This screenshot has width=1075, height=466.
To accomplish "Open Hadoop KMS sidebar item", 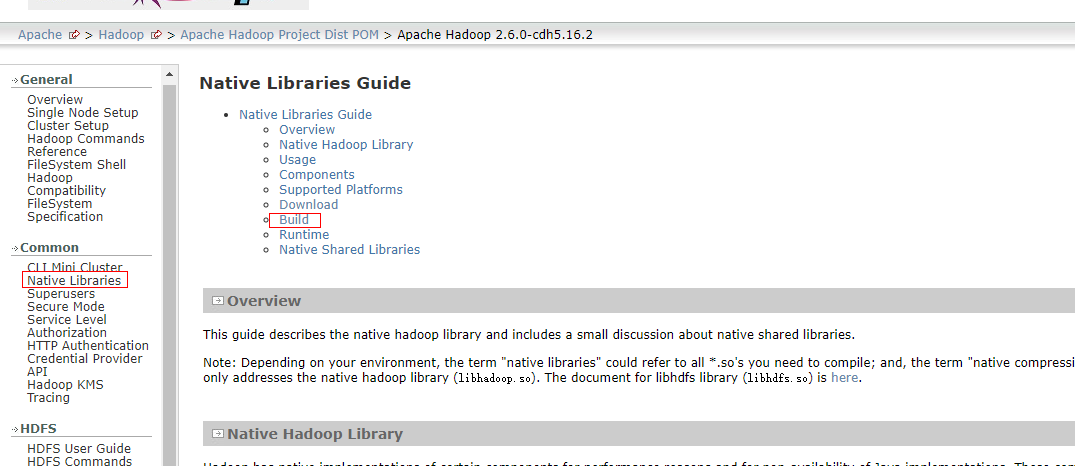I will pyautogui.click(x=65, y=384).
